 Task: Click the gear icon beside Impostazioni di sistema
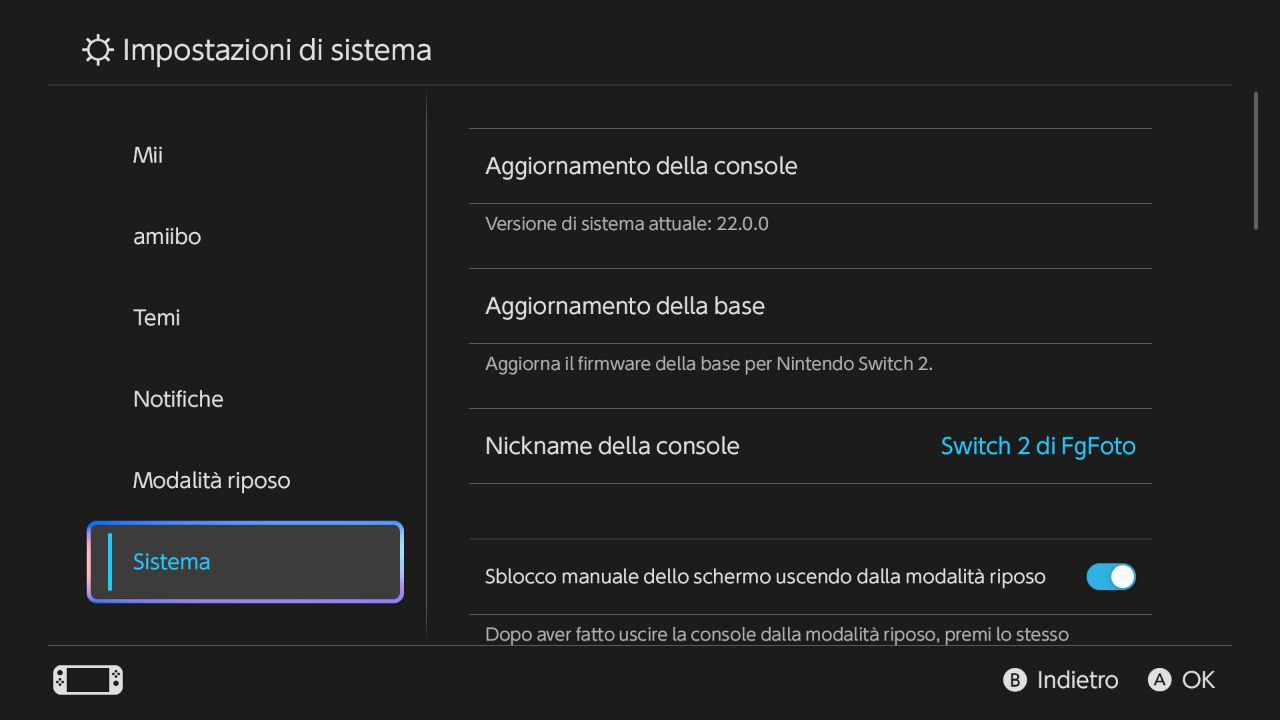click(x=97, y=50)
